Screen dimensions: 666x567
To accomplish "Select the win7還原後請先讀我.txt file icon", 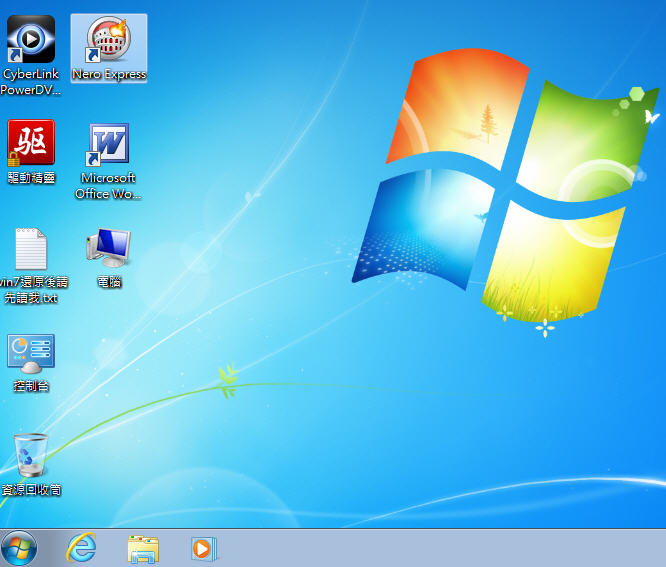I will click(31, 249).
